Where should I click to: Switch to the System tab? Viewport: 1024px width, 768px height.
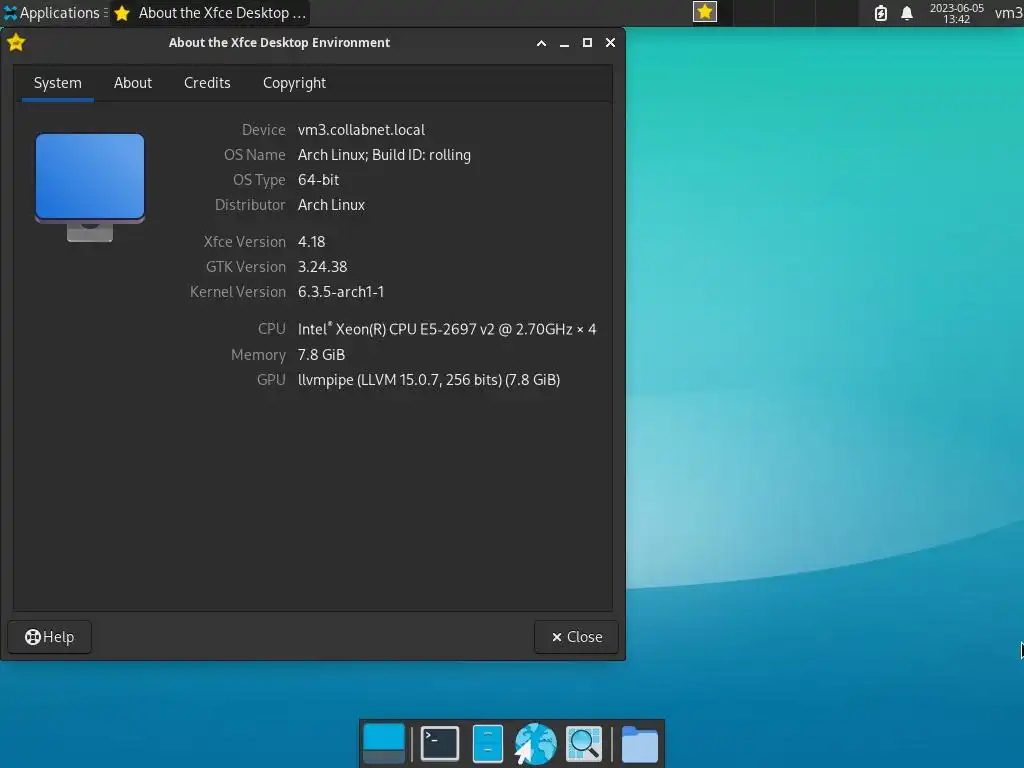tap(57, 83)
